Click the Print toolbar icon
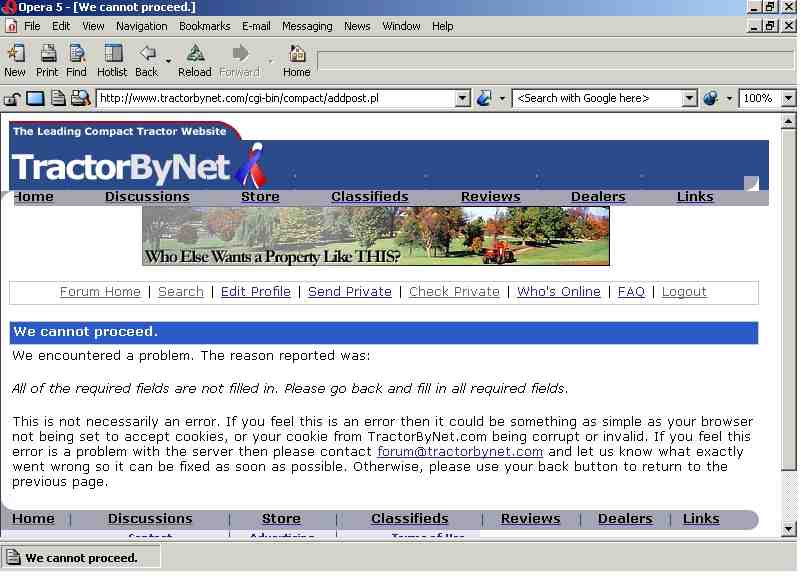Screen dimensions: 801x577 pyautogui.click(x=47, y=59)
